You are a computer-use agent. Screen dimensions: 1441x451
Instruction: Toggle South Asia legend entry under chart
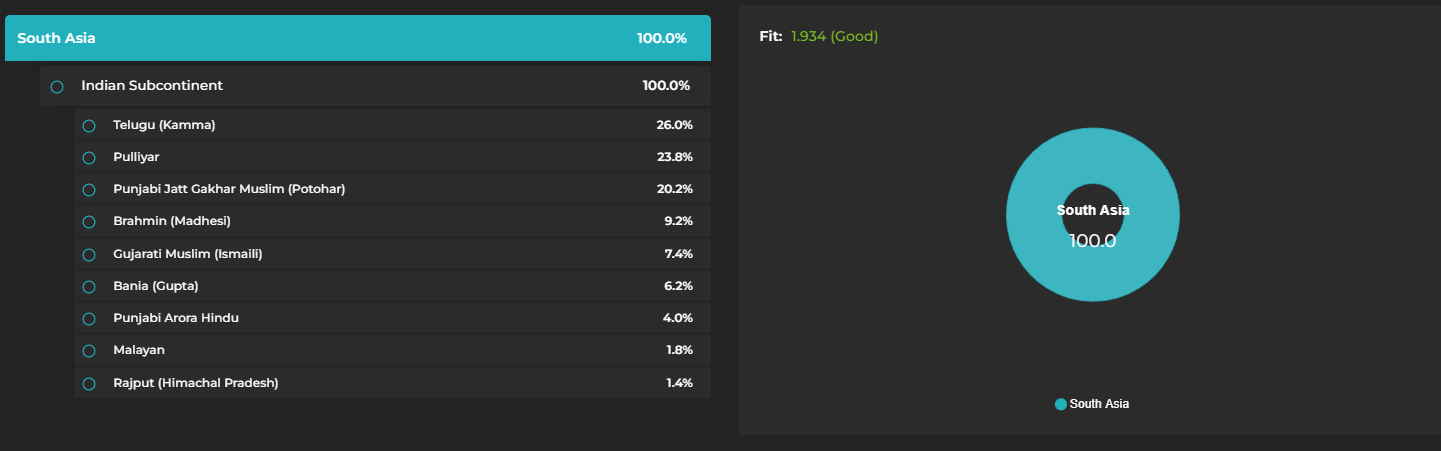click(x=1099, y=404)
